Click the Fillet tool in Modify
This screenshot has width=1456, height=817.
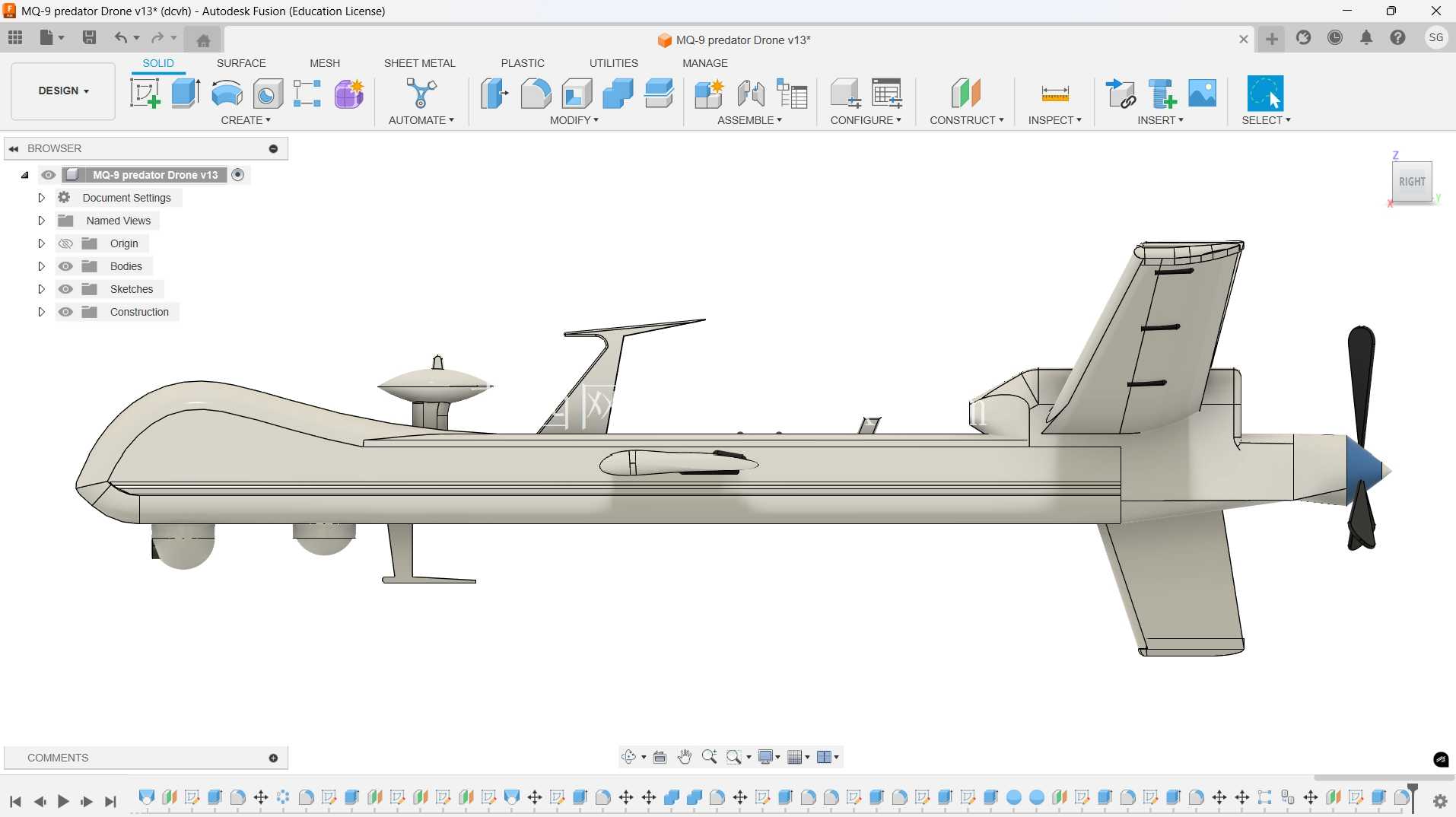536,94
